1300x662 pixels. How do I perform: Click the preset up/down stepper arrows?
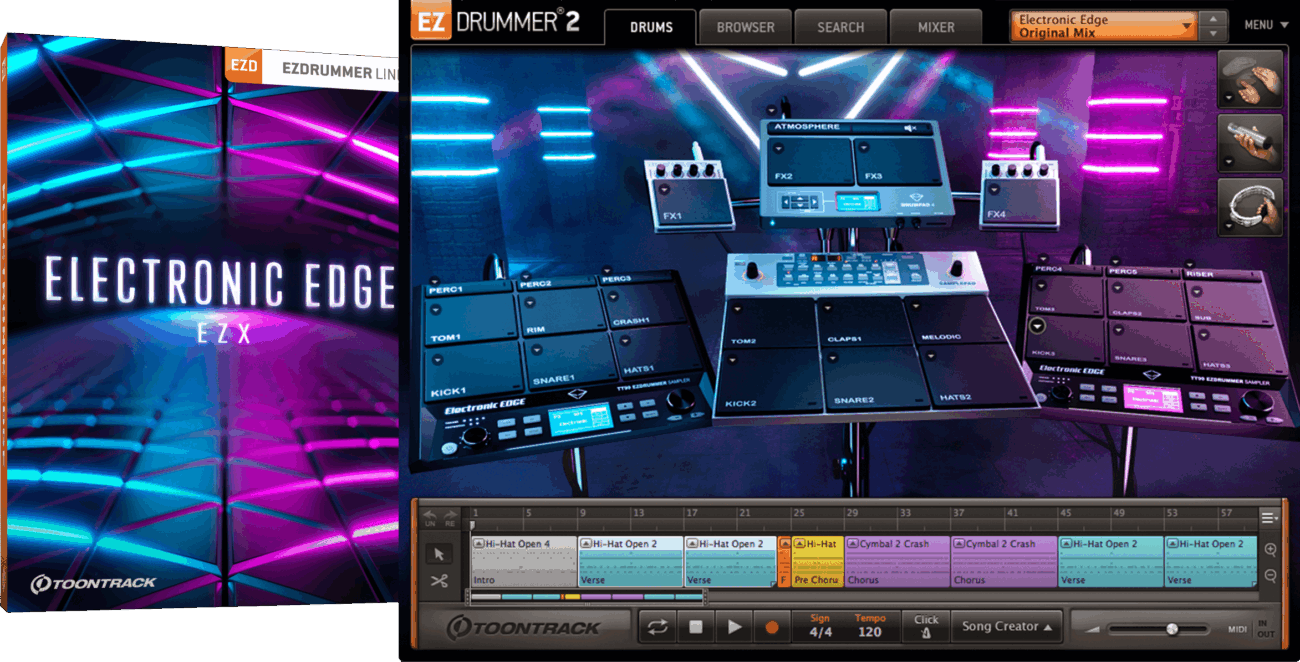point(1213,26)
